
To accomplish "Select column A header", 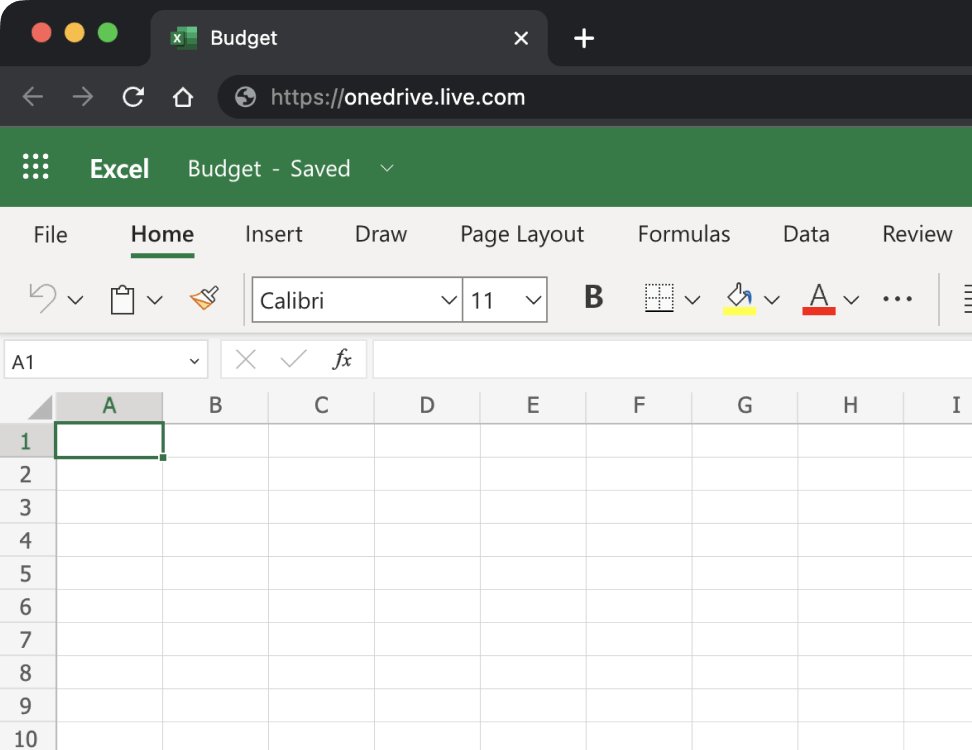I will coord(109,406).
